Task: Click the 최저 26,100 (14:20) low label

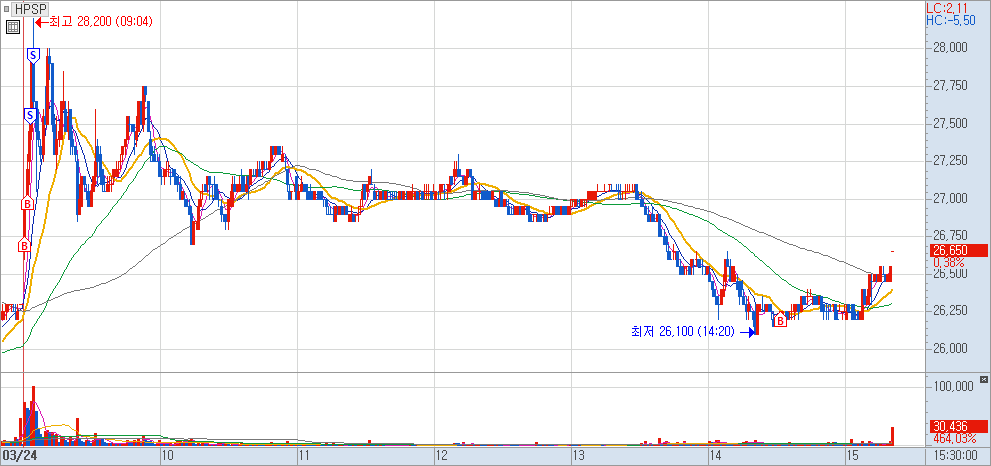Action: (x=682, y=332)
